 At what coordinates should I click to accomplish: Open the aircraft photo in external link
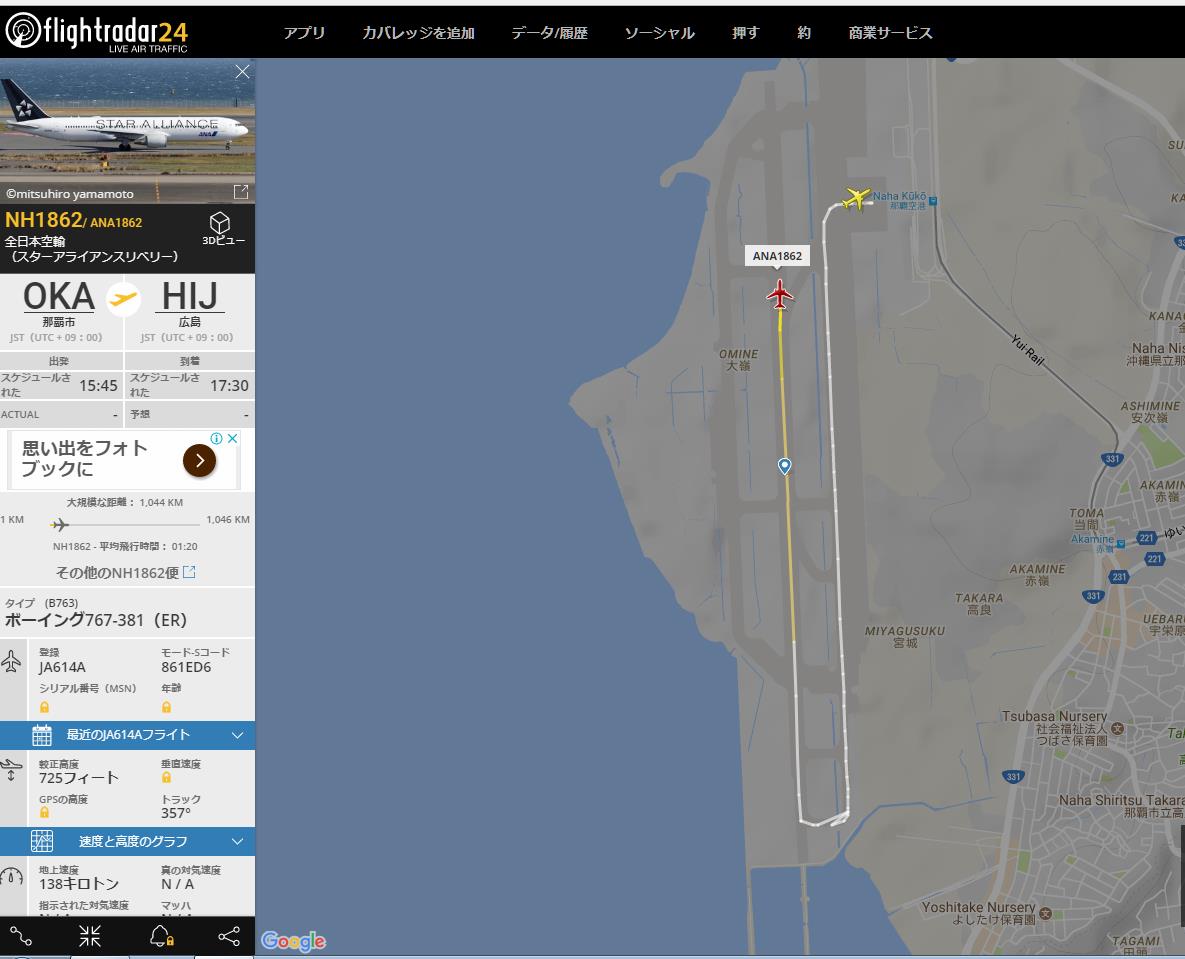pyautogui.click(x=241, y=192)
